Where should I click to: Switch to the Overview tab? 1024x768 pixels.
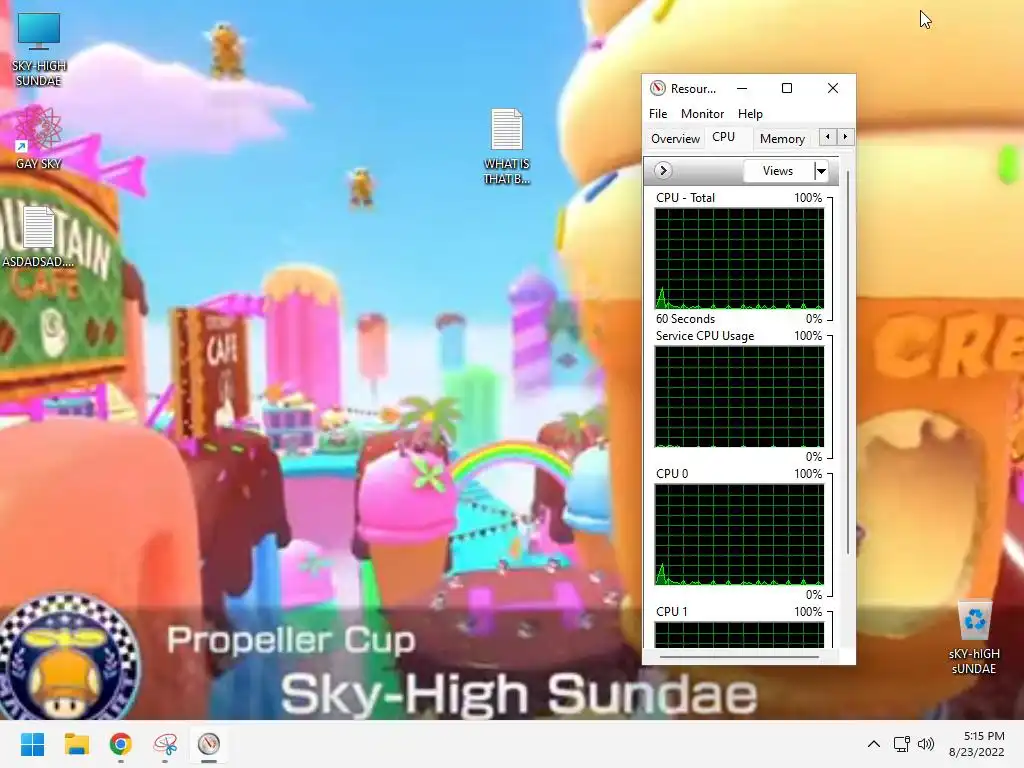(675, 138)
